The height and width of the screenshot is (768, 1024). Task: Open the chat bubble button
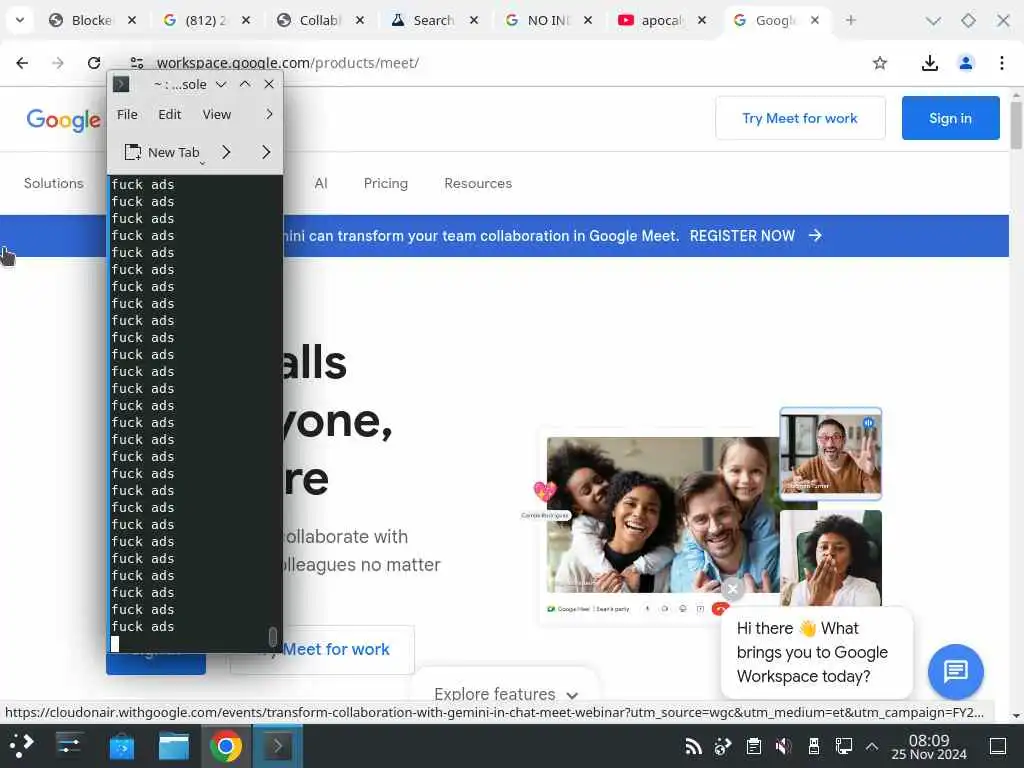(x=955, y=671)
